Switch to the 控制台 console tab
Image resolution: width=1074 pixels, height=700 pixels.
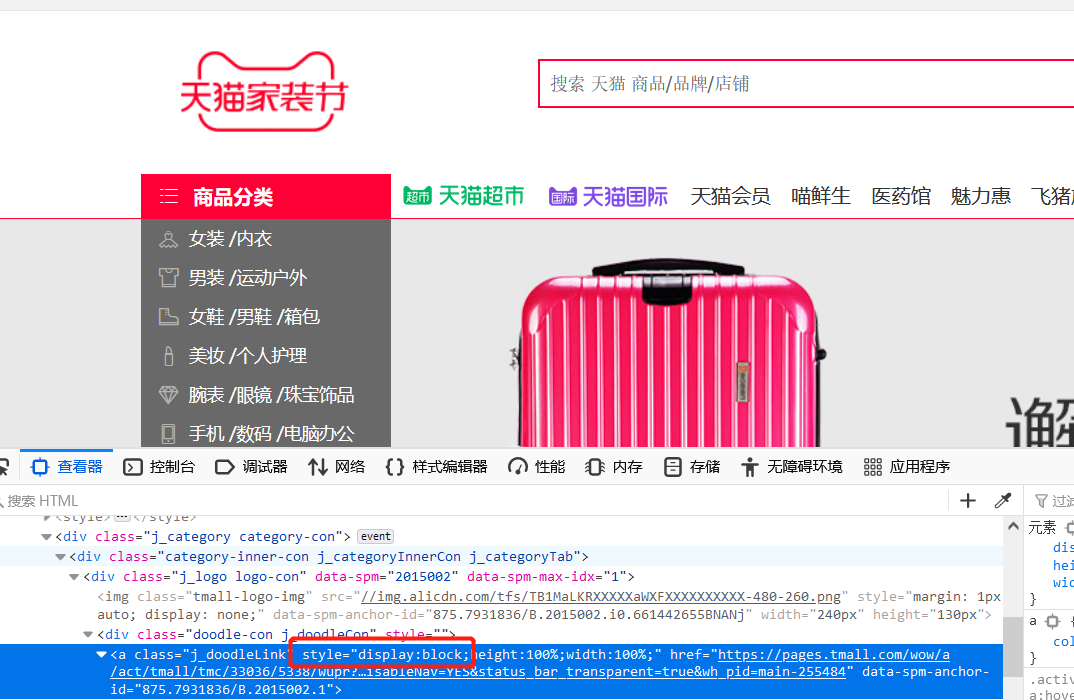click(159, 467)
